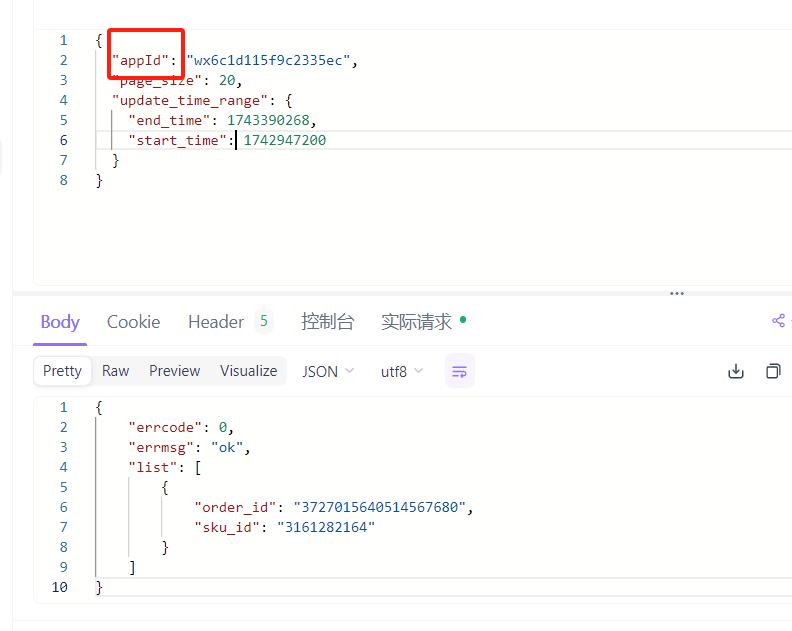
Task: Switch to the 控制台 tab
Action: [x=327, y=322]
